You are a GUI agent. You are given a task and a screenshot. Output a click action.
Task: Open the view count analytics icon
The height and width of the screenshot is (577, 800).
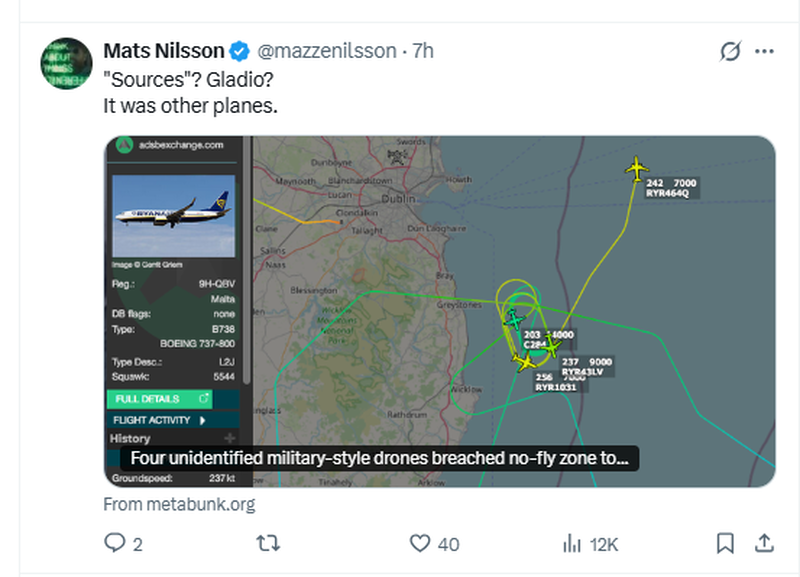[573, 543]
